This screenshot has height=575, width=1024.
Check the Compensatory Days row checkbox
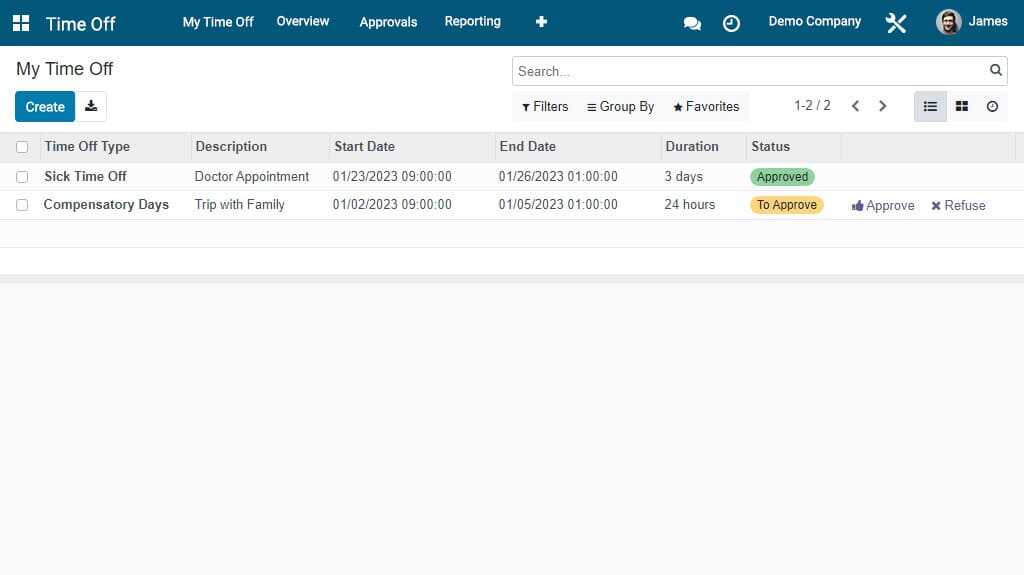[22, 205]
